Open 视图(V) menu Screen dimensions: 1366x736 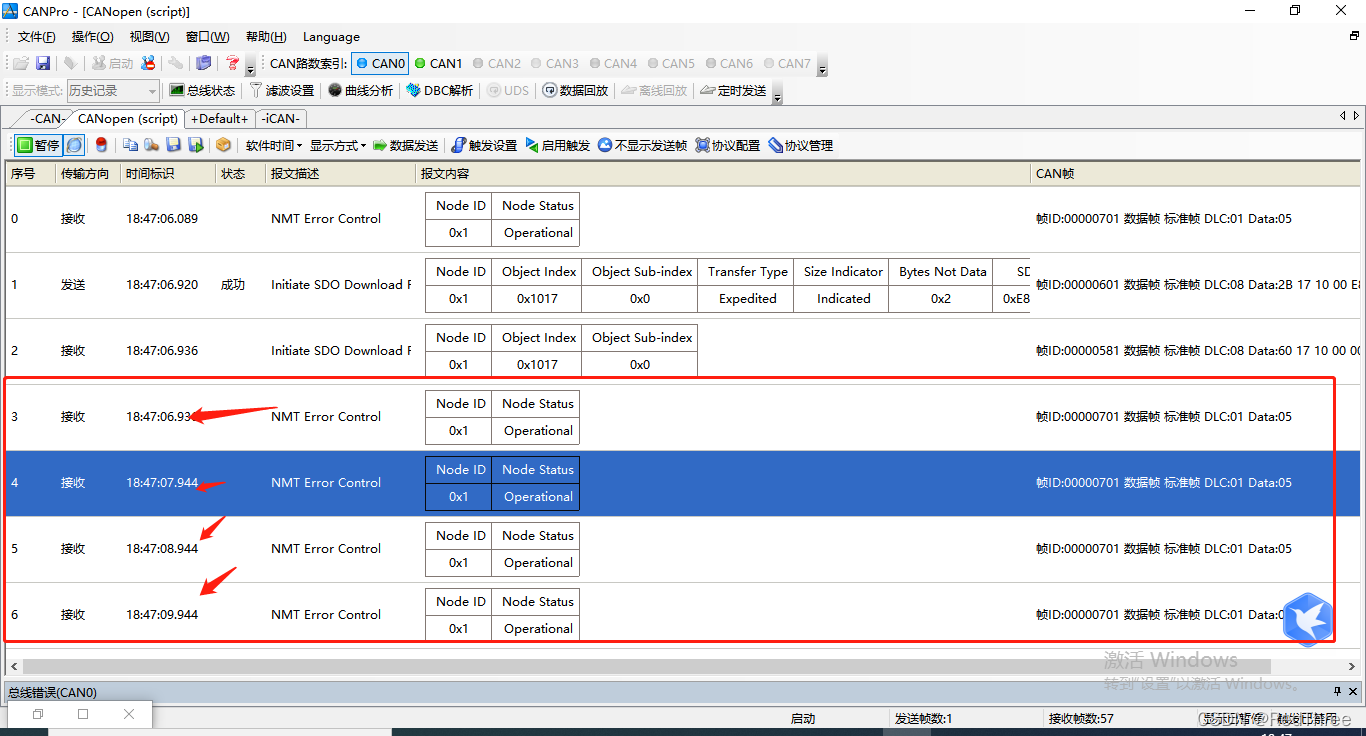tap(149, 36)
